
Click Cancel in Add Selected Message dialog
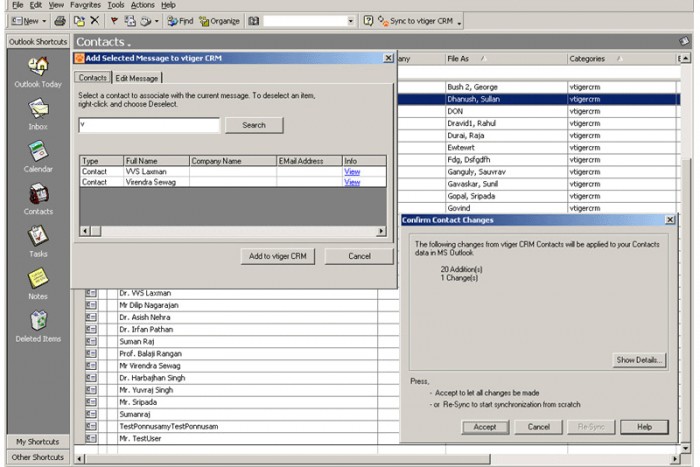pyautogui.click(x=359, y=256)
